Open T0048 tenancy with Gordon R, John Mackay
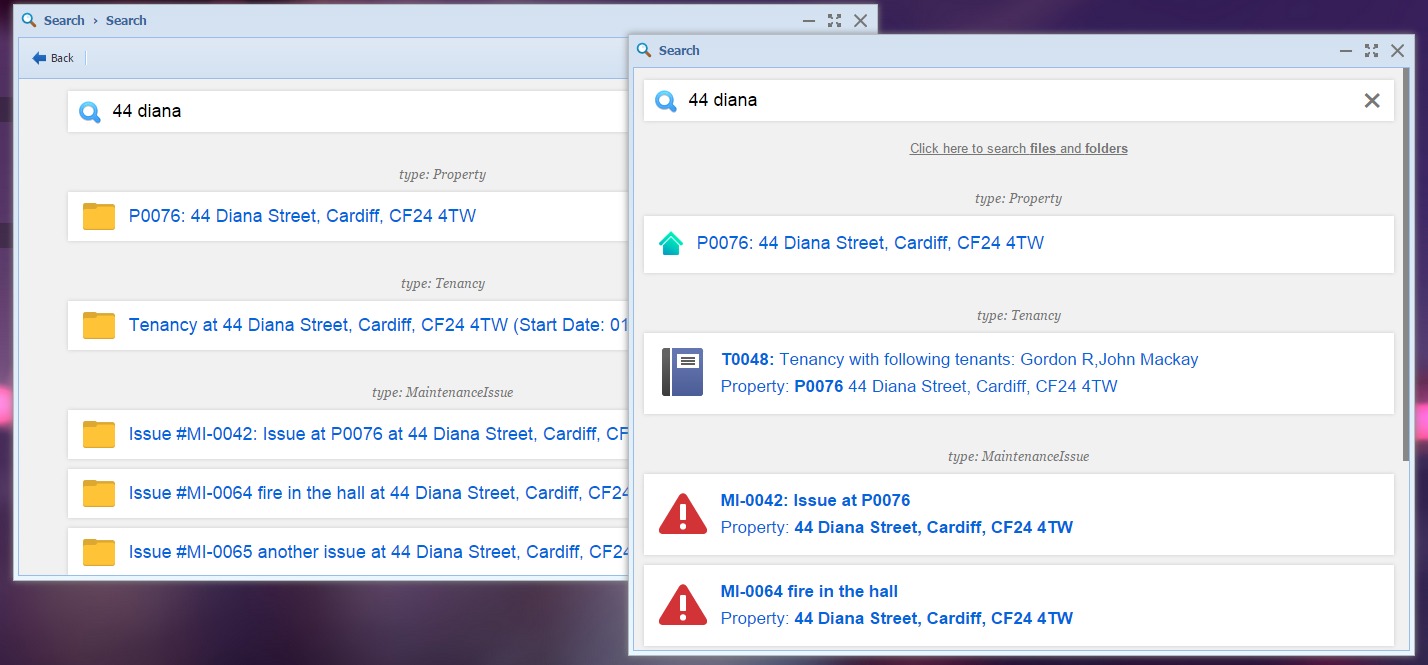This screenshot has width=1428, height=665. pos(958,360)
